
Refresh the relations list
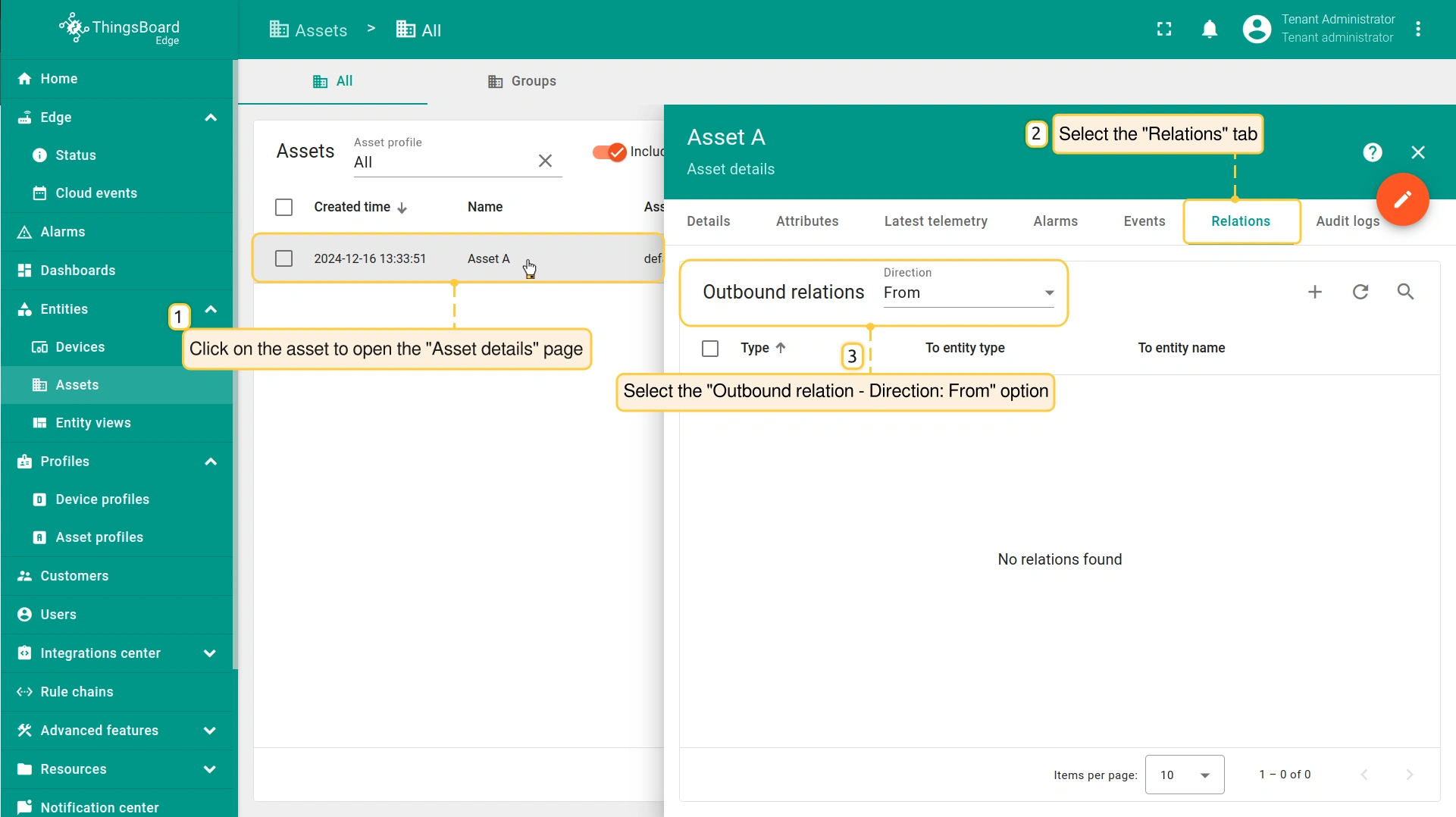pyautogui.click(x=1360, y=292)
